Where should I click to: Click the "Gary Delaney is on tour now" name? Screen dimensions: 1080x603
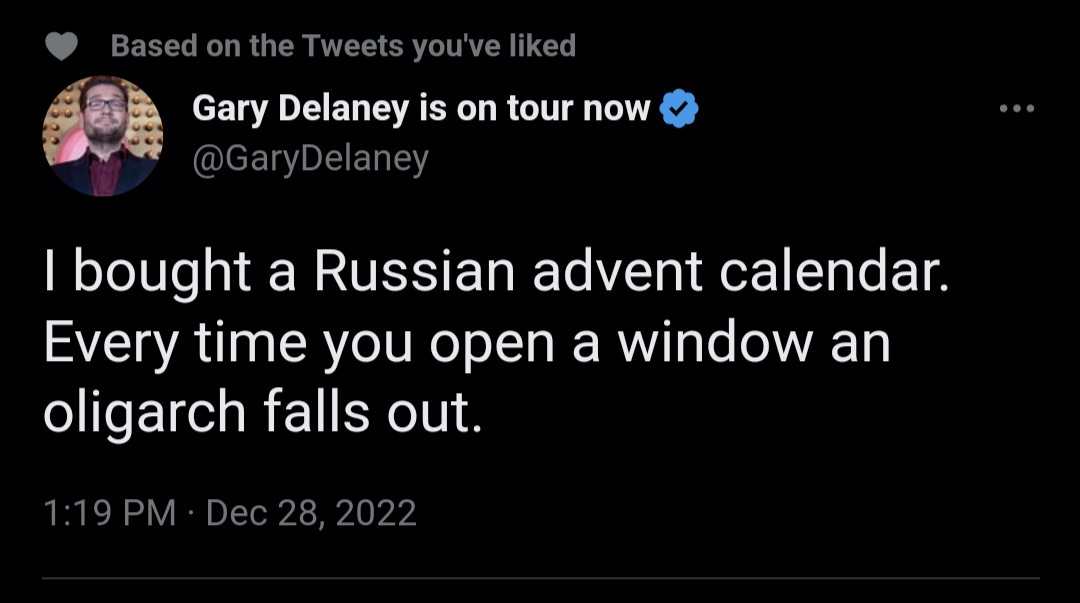(421, 108)
